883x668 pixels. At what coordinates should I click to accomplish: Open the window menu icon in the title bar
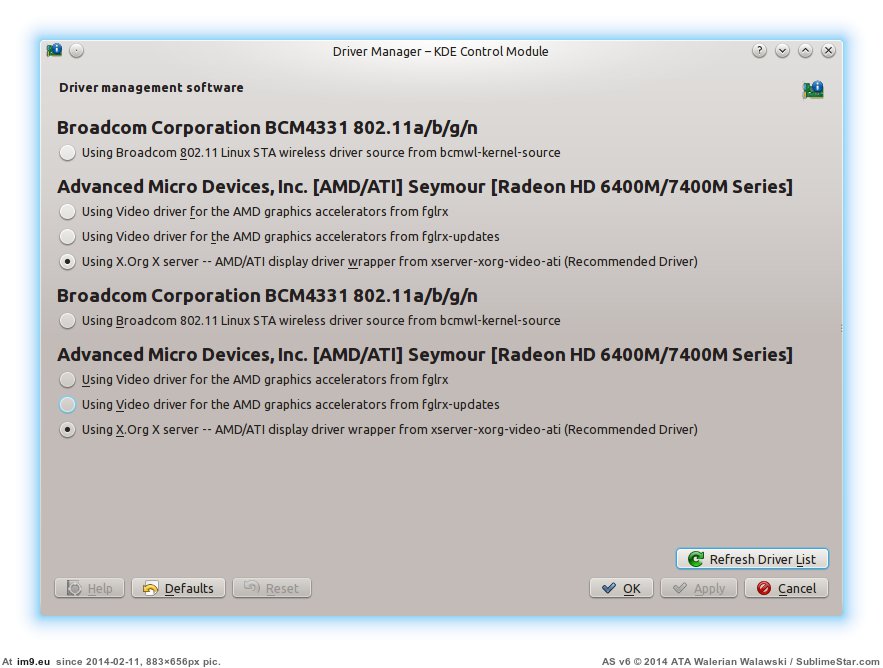pyautogui.click(x=55, y=51)
